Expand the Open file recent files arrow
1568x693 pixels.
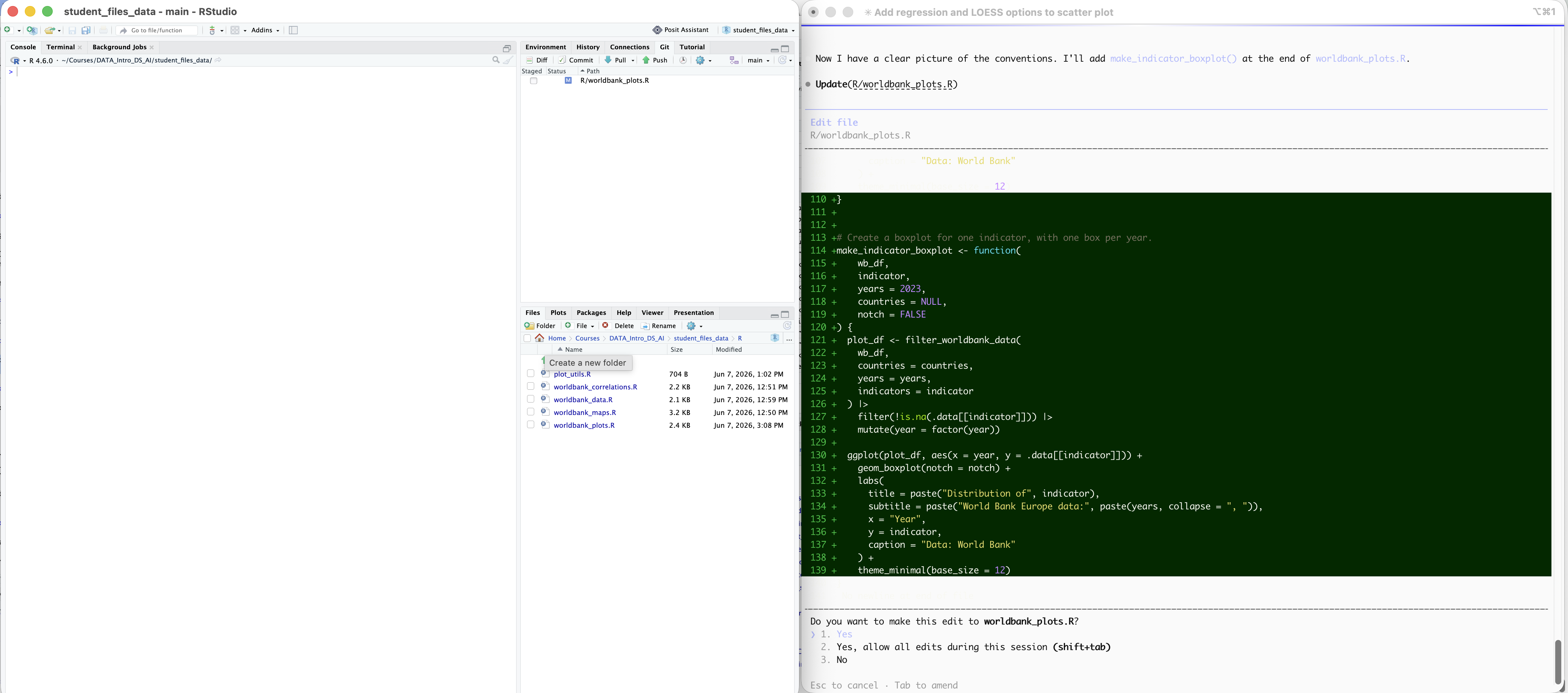[59, 30]
